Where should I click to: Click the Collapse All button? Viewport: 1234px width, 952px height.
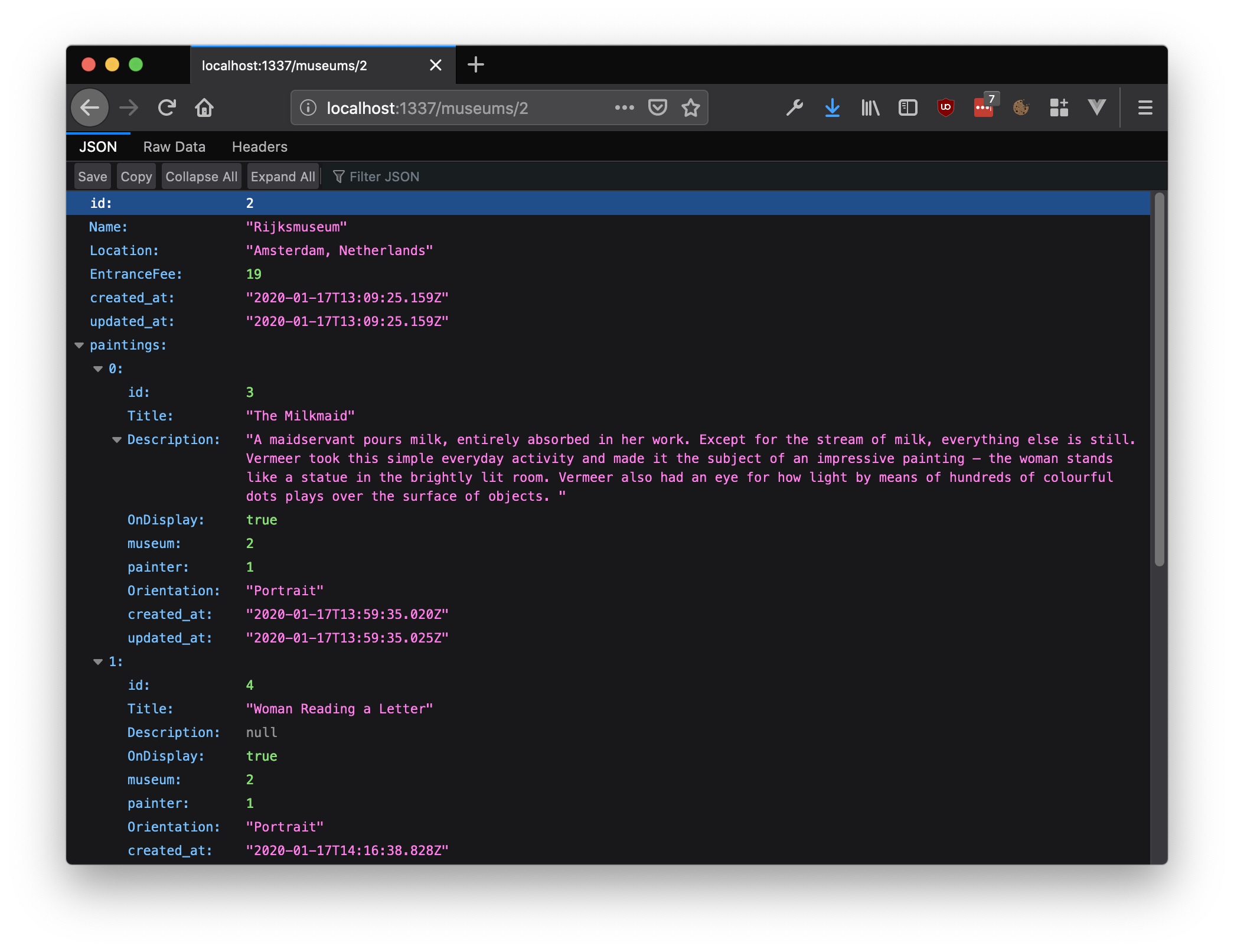coord(201,177)
